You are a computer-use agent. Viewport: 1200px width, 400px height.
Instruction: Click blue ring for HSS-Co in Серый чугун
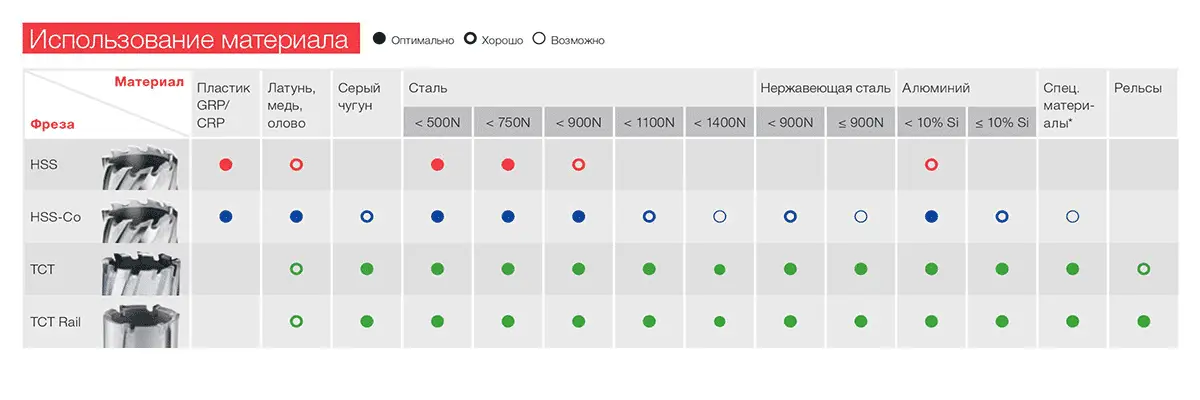tap(366, 216)
